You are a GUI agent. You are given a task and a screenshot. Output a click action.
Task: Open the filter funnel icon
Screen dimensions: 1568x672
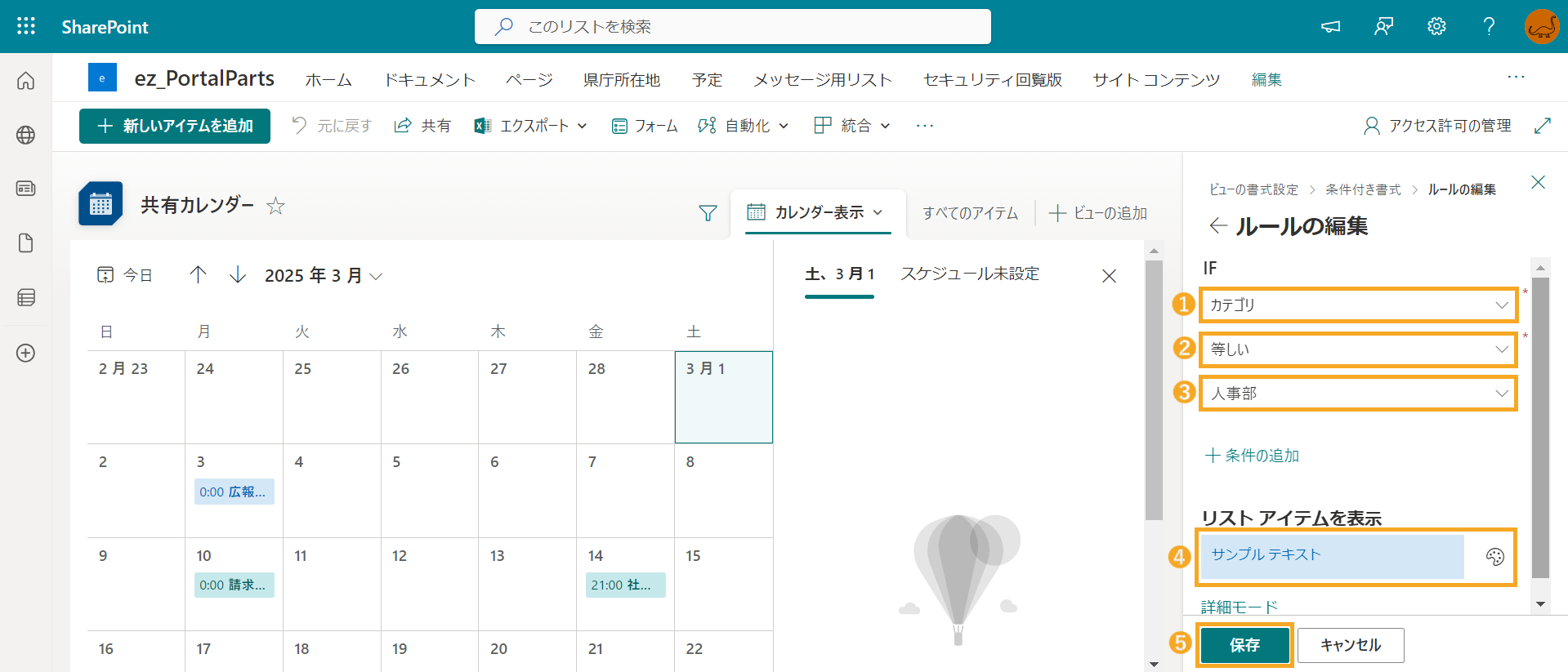(708, 213)
